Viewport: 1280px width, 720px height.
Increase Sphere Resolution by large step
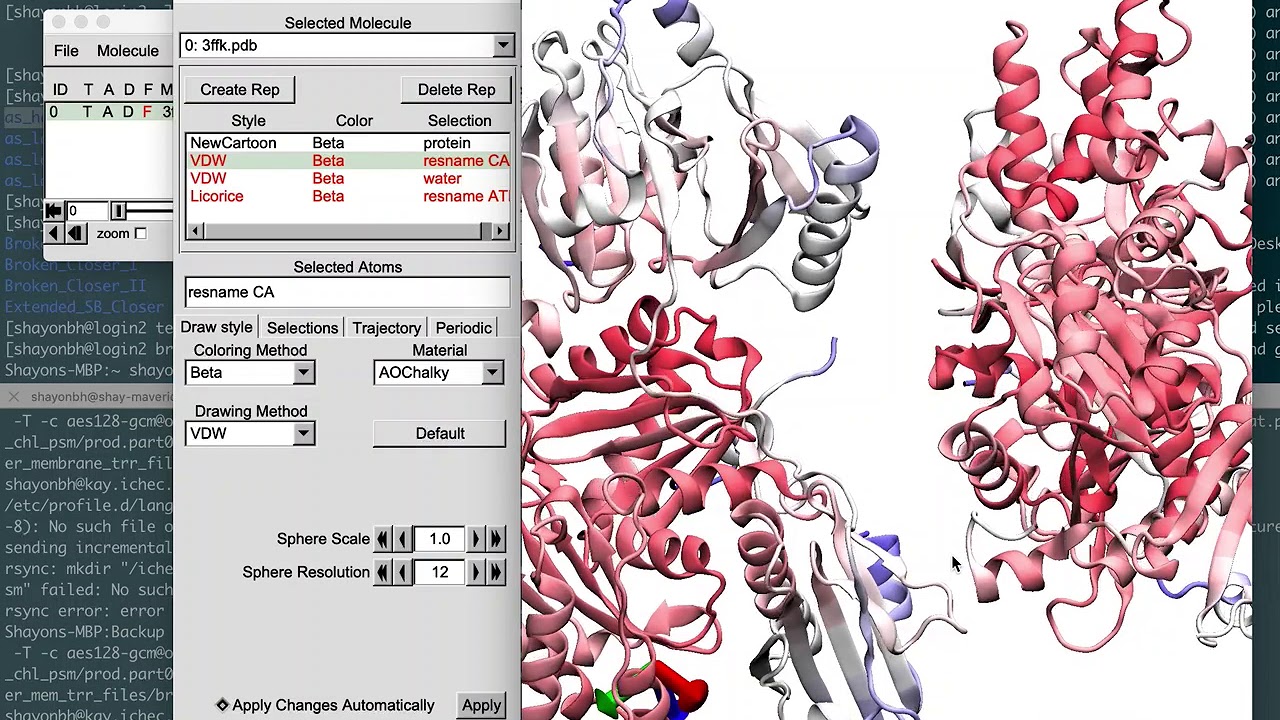coord(496,572)
